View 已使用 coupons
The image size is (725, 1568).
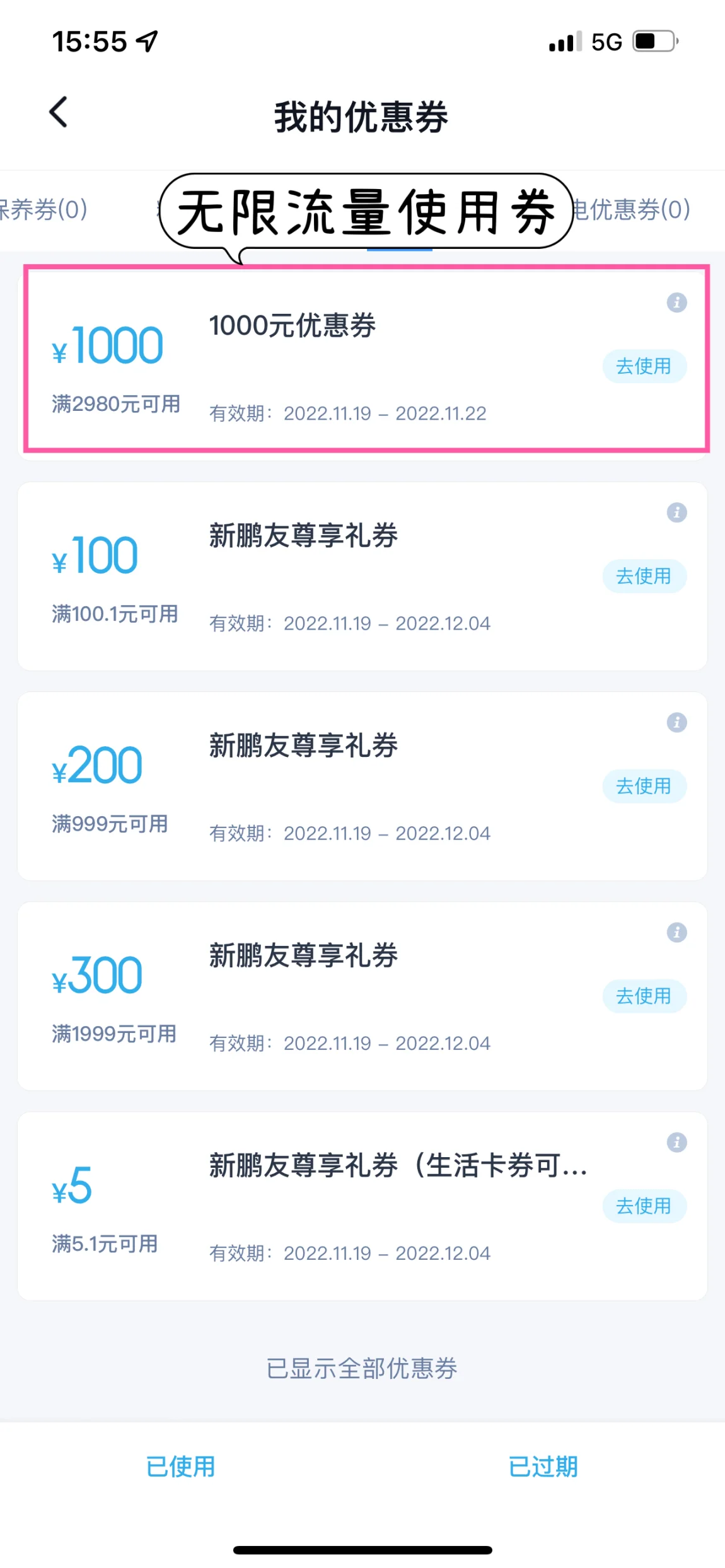(181, 1467)
